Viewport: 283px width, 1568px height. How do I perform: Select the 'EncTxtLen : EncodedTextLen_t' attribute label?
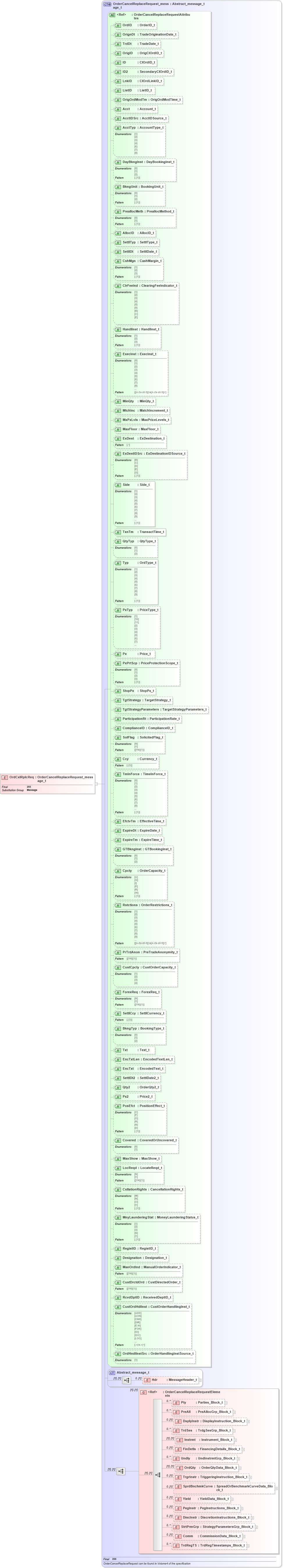pyautogui.click(x=147, y=1059)
